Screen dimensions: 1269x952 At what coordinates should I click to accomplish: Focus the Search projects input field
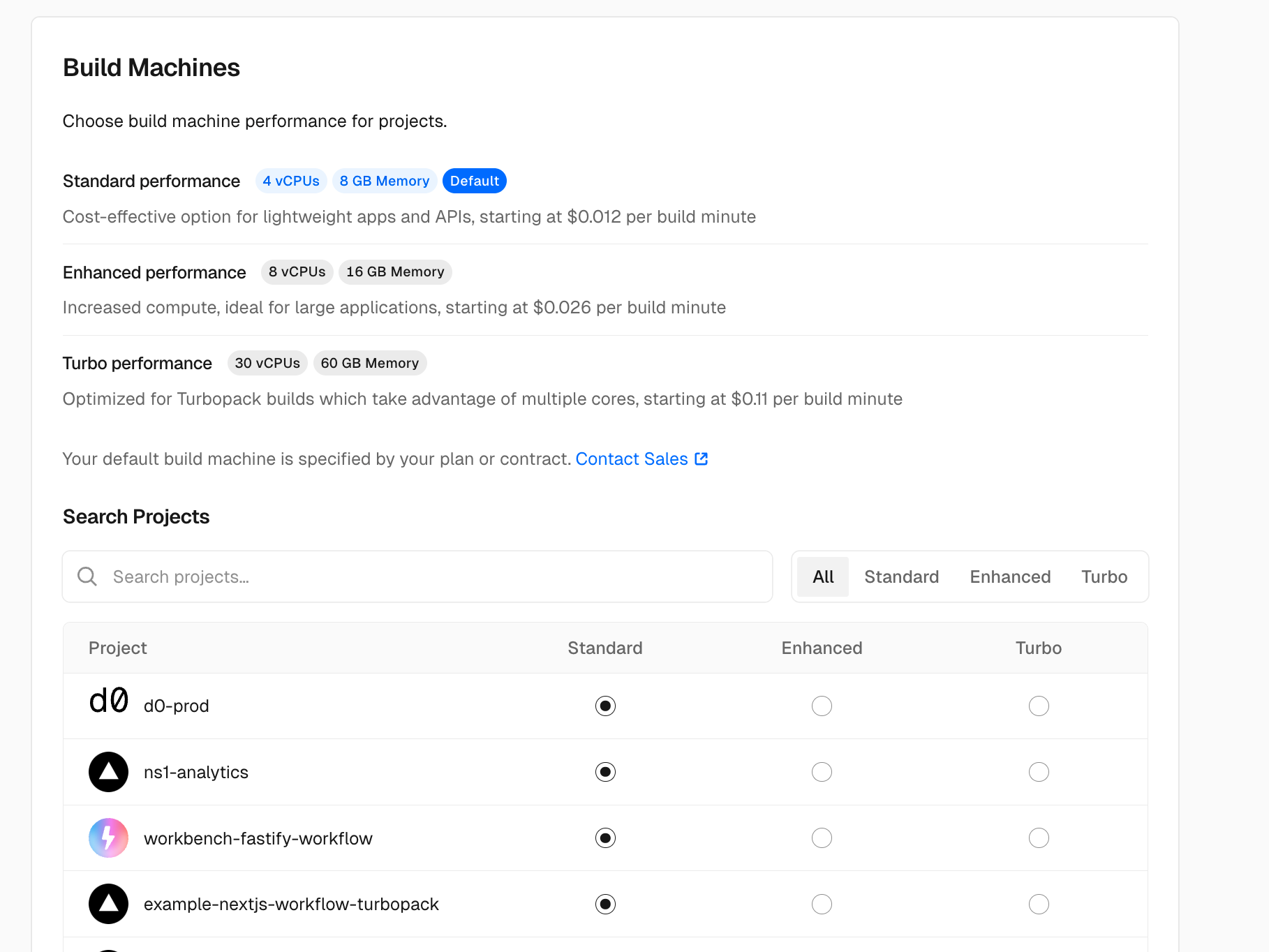(x=433, y=577)
